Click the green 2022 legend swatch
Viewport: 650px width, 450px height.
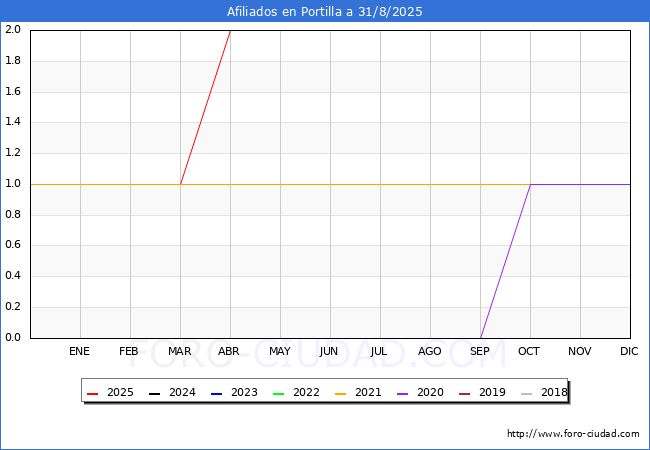pyautogui.click(x=279, y=394)
